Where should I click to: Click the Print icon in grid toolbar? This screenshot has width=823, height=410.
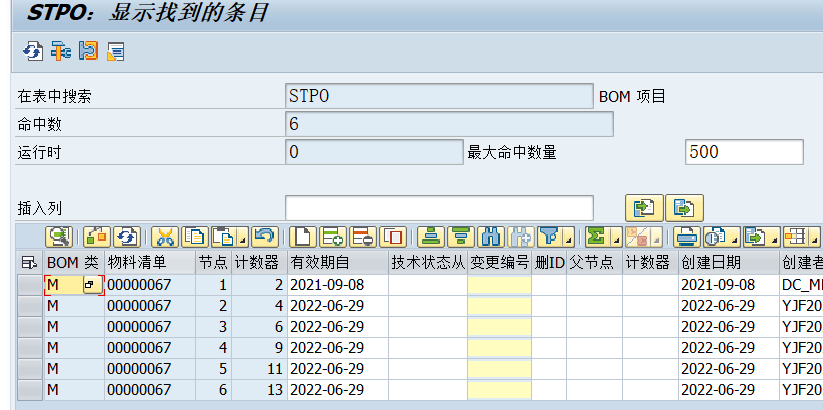point(687,237)
